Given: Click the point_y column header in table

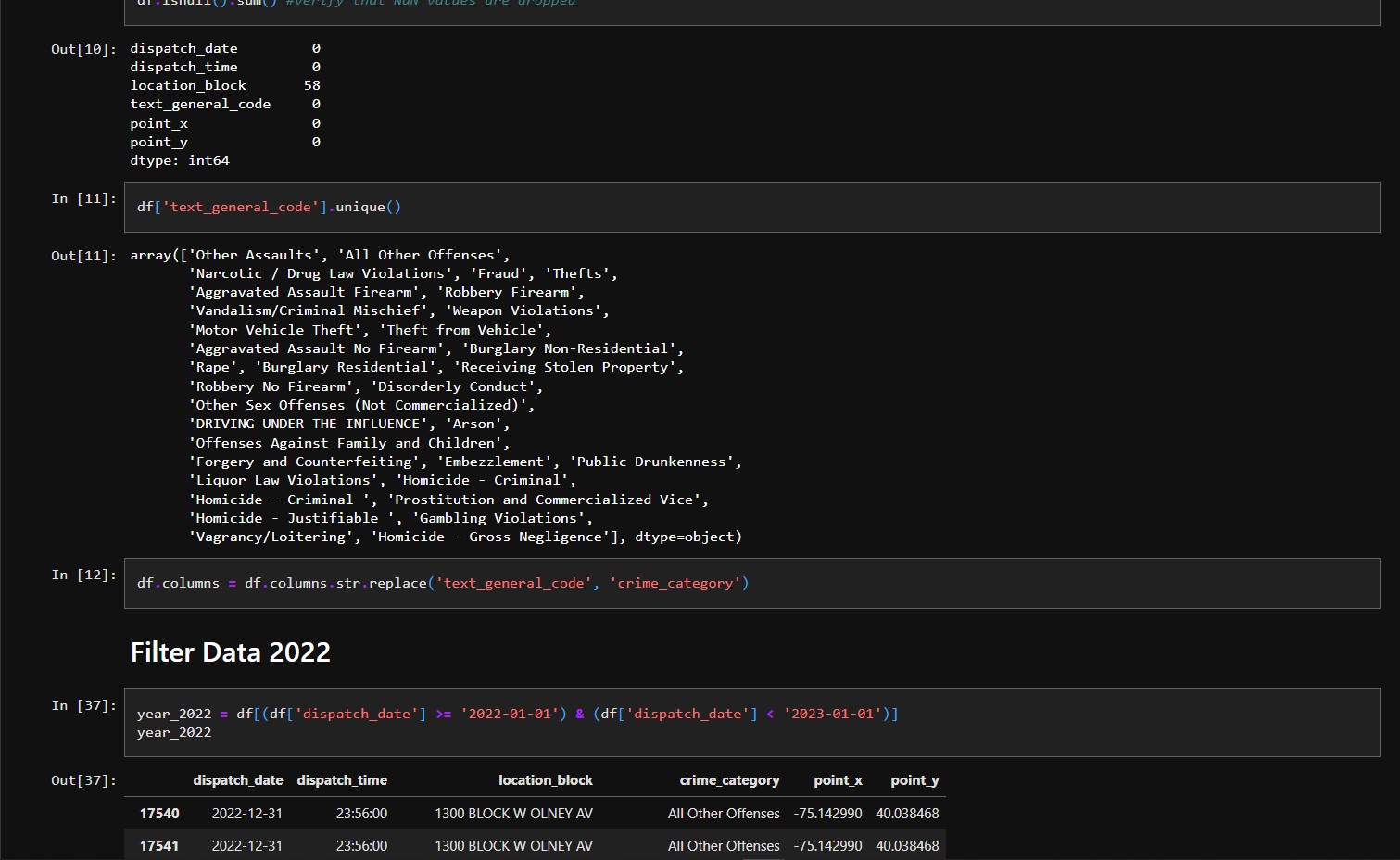Looking at the screenshot, I should point(914,780).
